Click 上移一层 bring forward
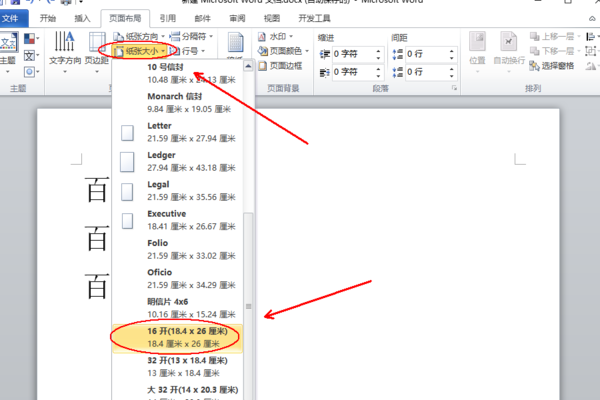600x400 pixels. tap(555, 37)
